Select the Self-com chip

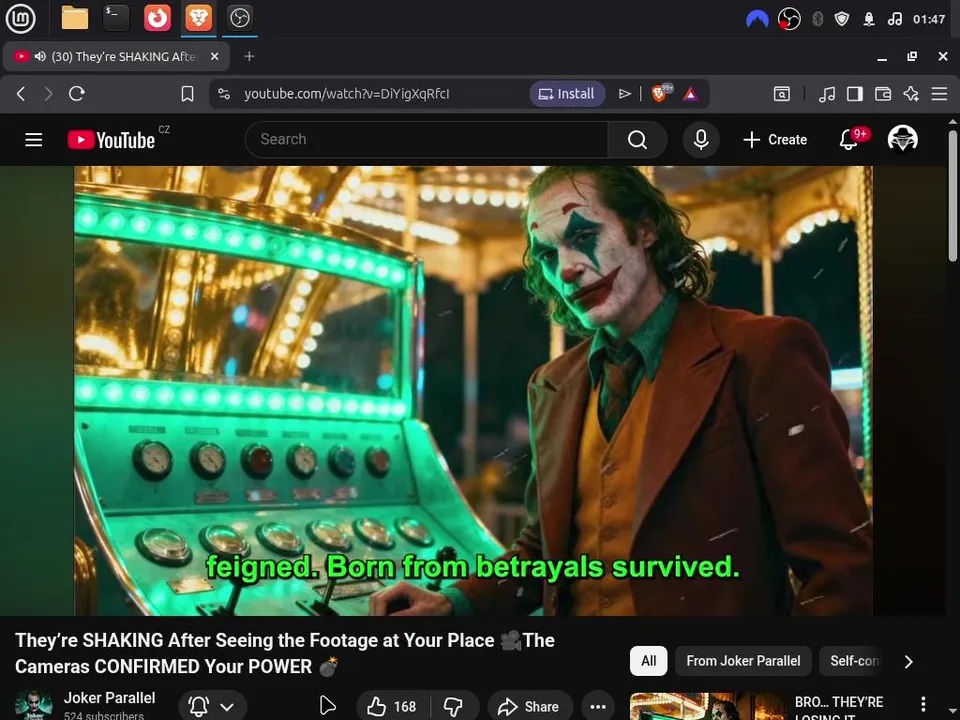853,661
